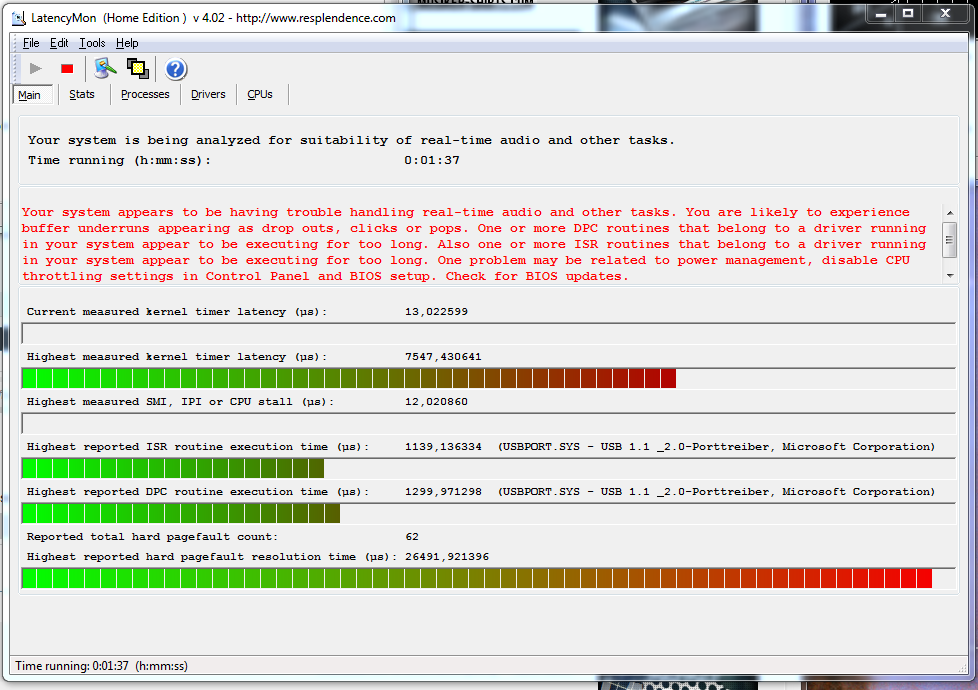This screenshot has height=690, width=978.
Task: Open the File menu
Action: (x=31, y=43)
